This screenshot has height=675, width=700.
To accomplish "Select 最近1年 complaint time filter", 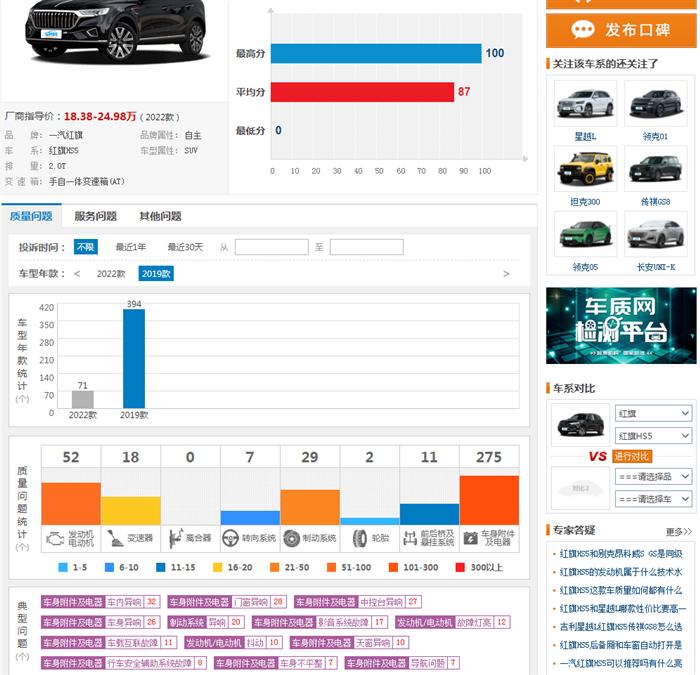I will [131, 247].
